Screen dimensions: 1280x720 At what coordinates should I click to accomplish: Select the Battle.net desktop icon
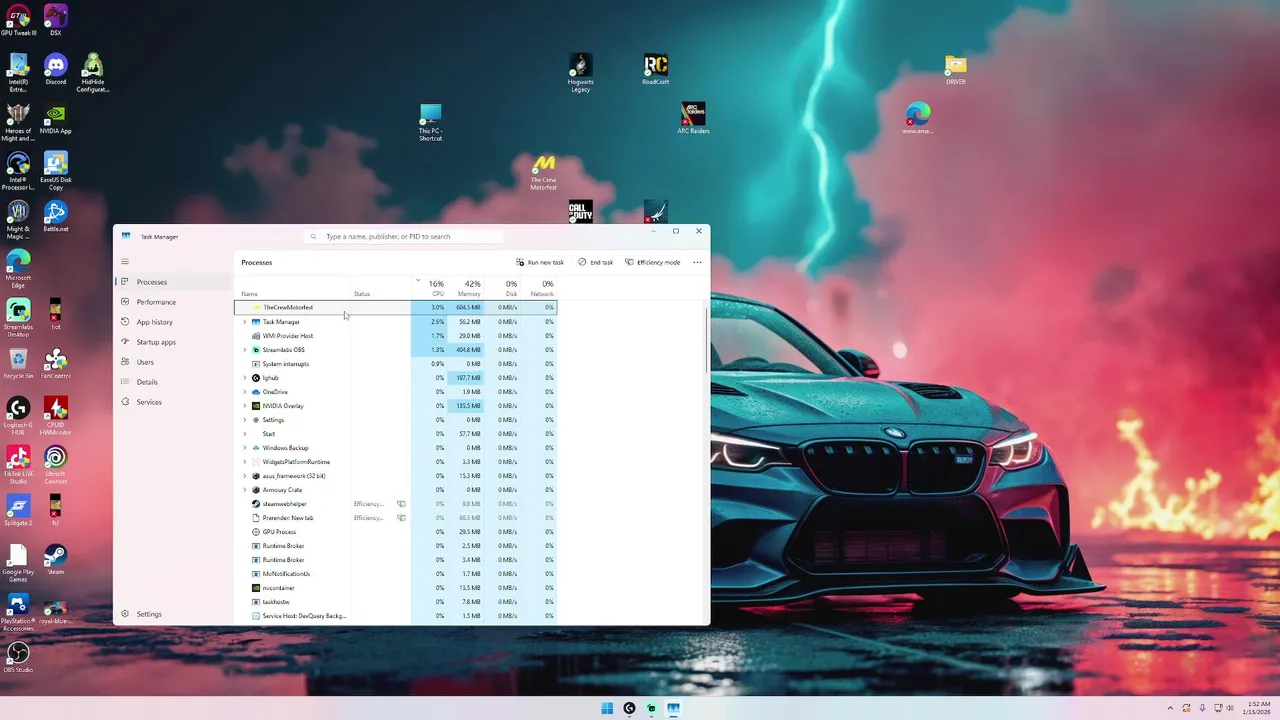tap(56, 216)
